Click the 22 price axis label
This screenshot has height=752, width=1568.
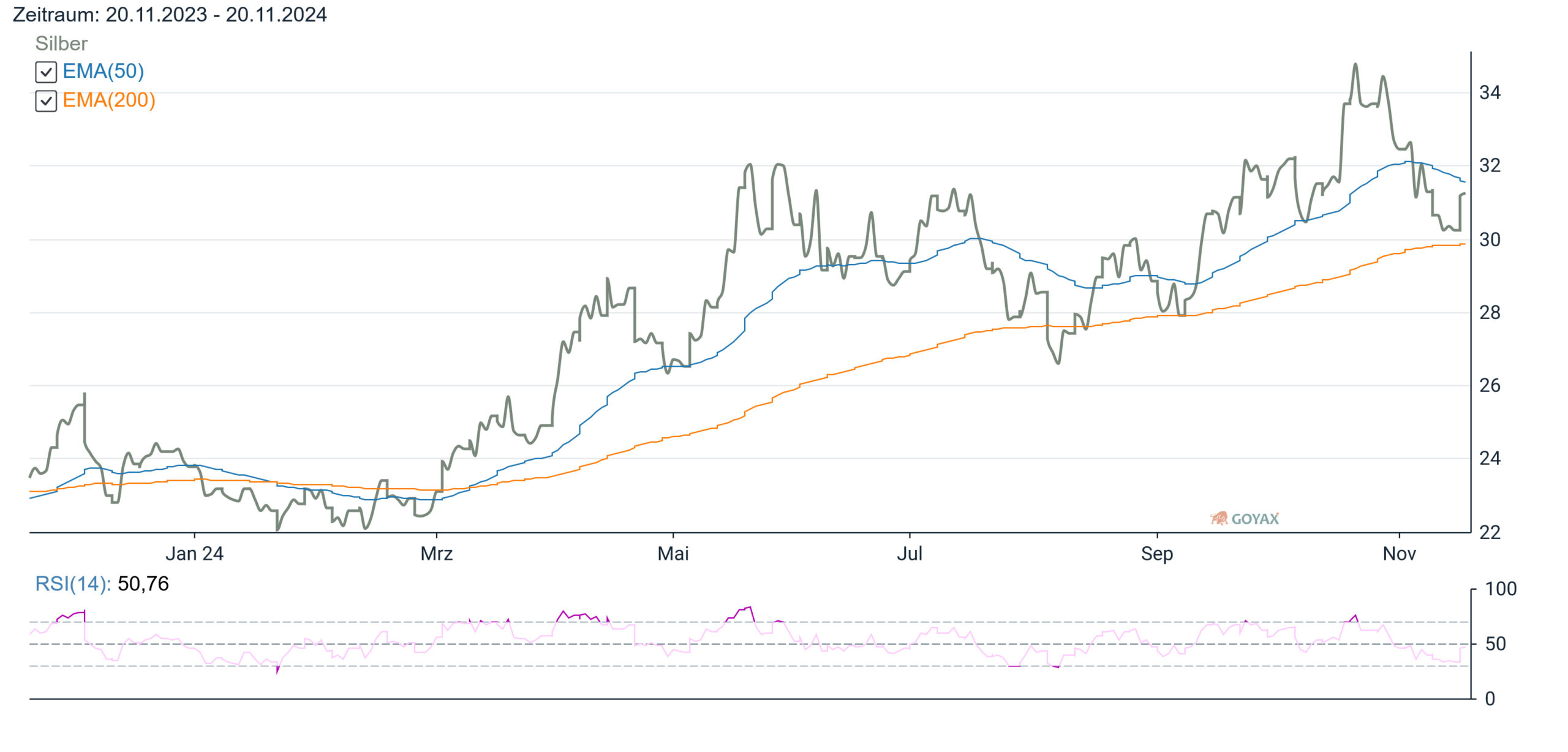(1490, 532)
